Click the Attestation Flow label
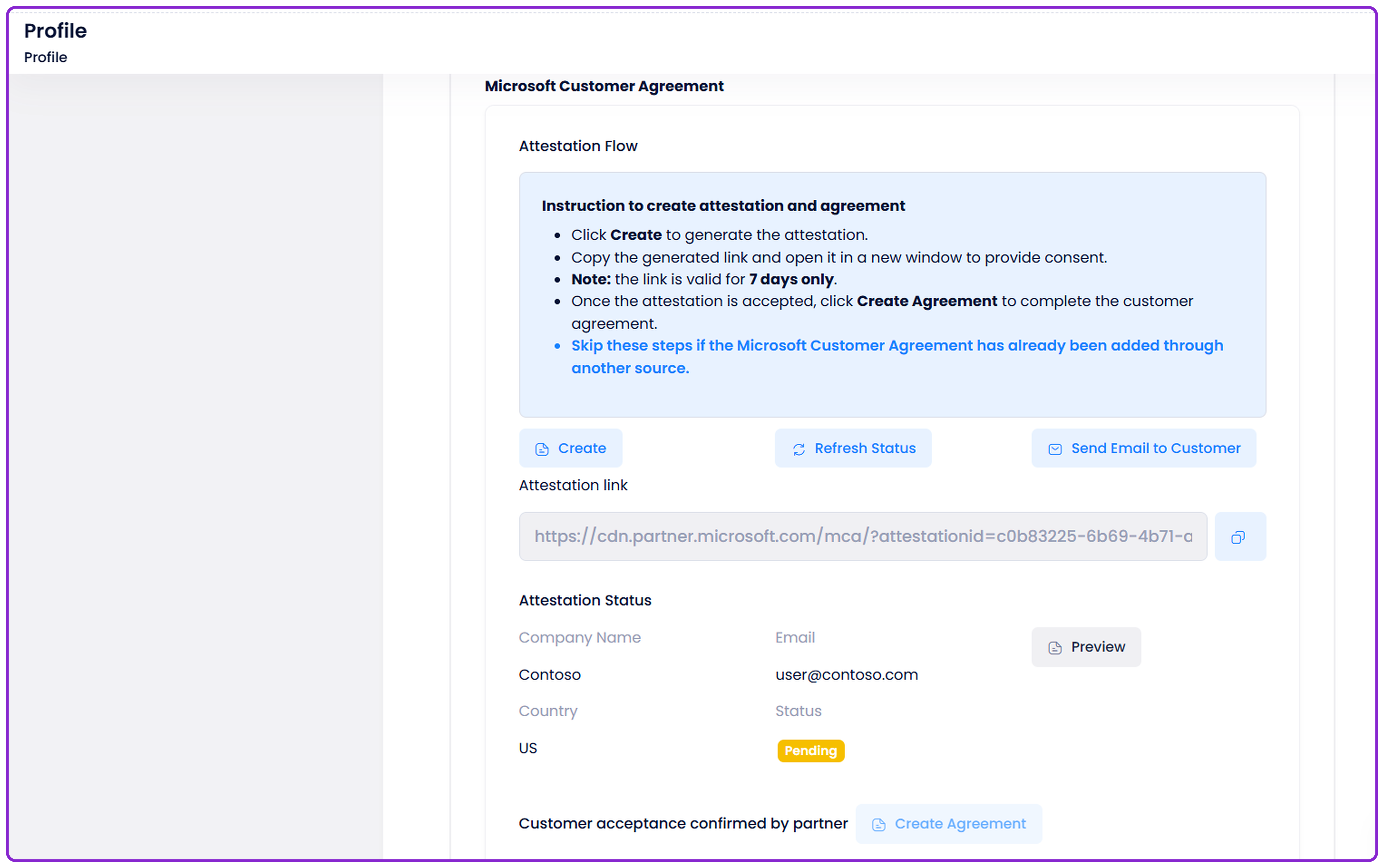Screen dimensions: 1384x868 click(578, 146)
